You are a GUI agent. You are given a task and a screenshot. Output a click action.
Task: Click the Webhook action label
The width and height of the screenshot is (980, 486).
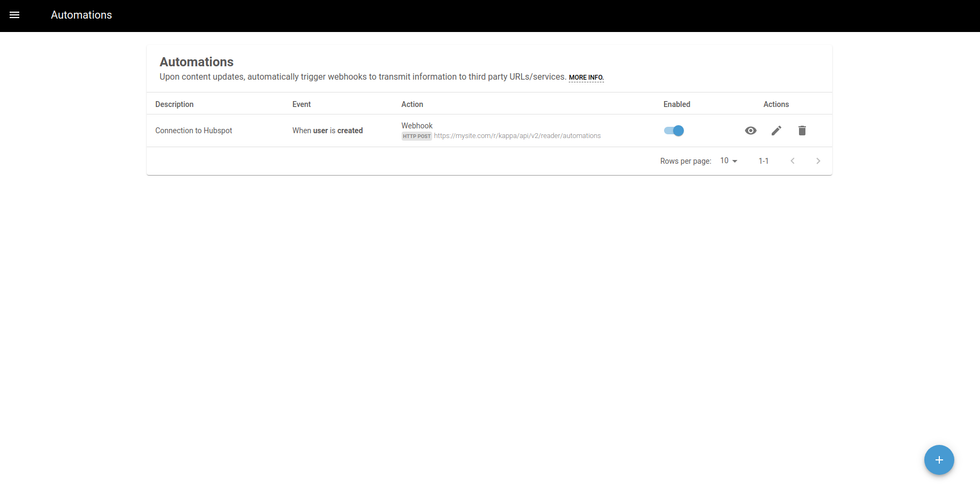[x=417, y=126]
